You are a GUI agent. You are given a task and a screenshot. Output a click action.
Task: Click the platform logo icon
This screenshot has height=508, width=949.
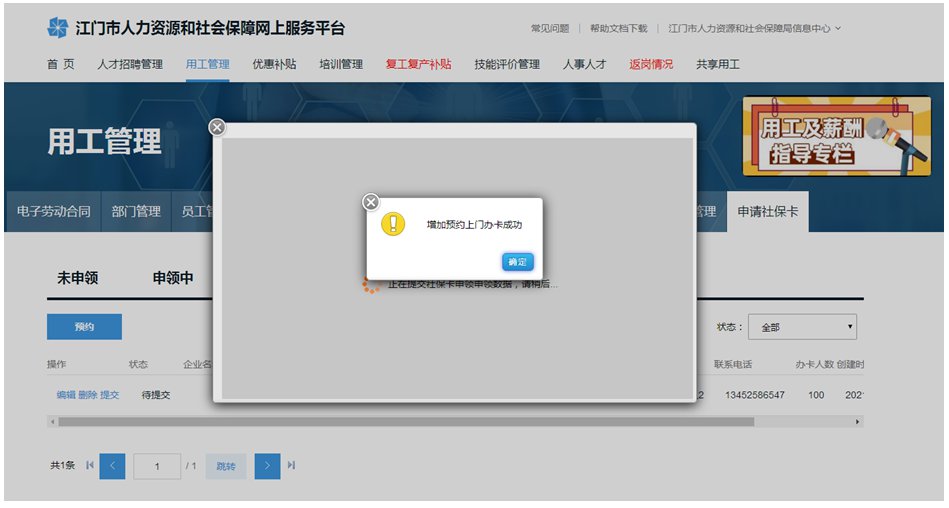[x=57, y=28]
